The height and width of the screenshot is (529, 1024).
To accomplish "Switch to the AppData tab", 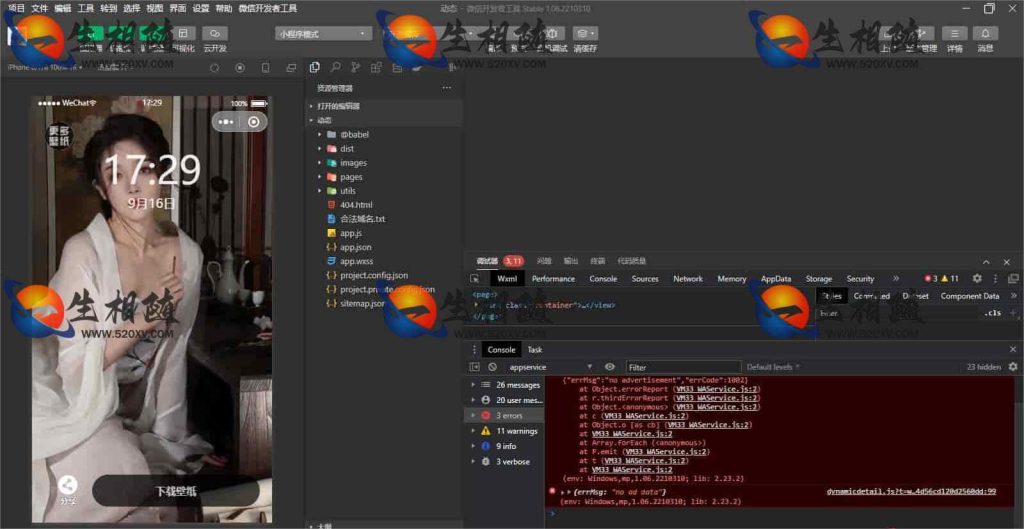I will [776, 278].
